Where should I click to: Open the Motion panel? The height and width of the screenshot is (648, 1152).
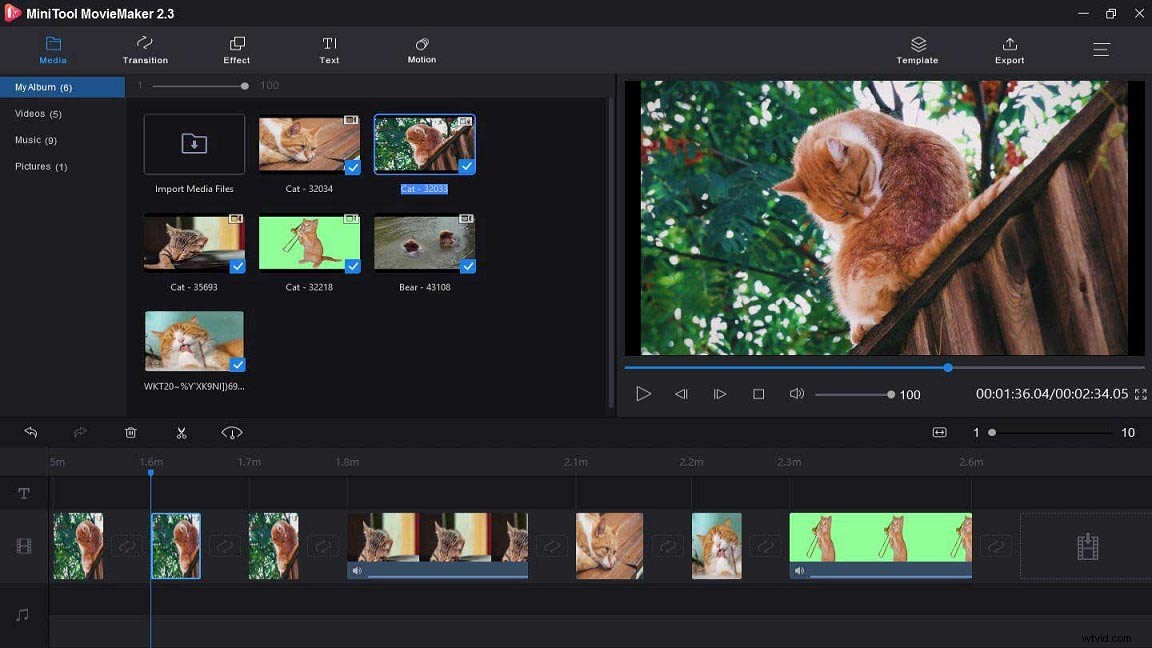(421, 50)
